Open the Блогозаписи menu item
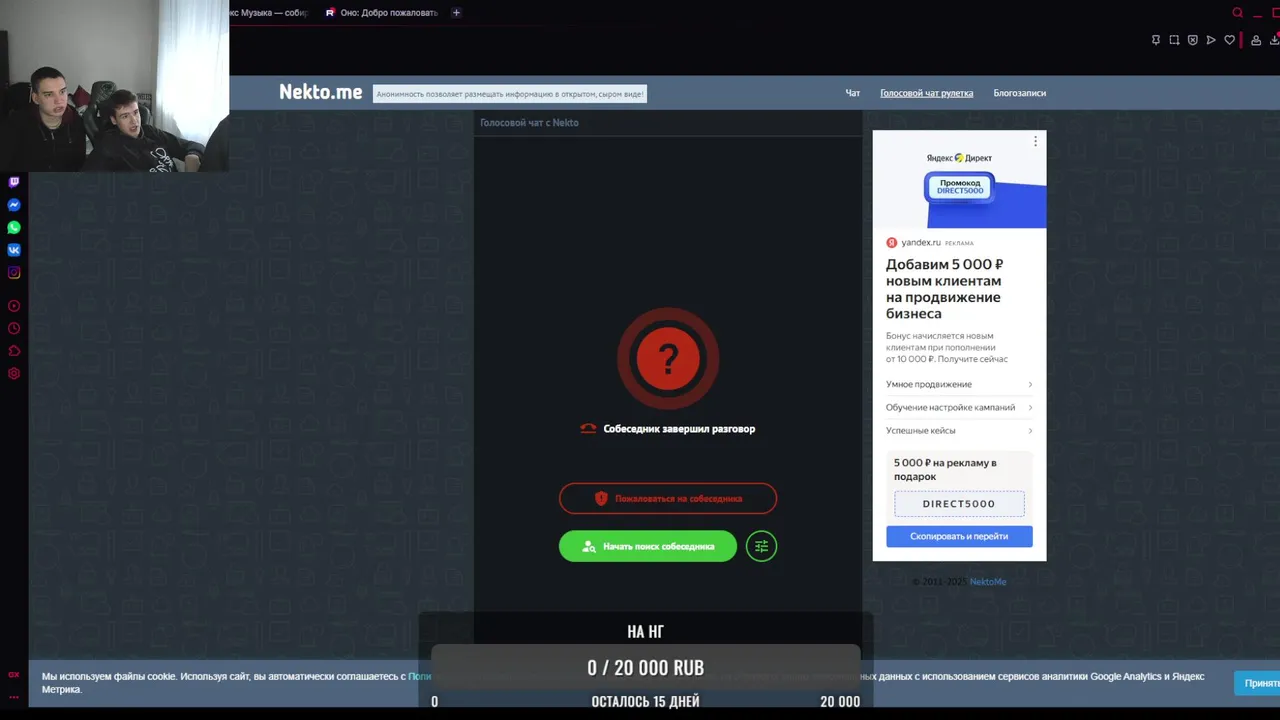This screenshot has height=720, width=1280. [1020, 93]
